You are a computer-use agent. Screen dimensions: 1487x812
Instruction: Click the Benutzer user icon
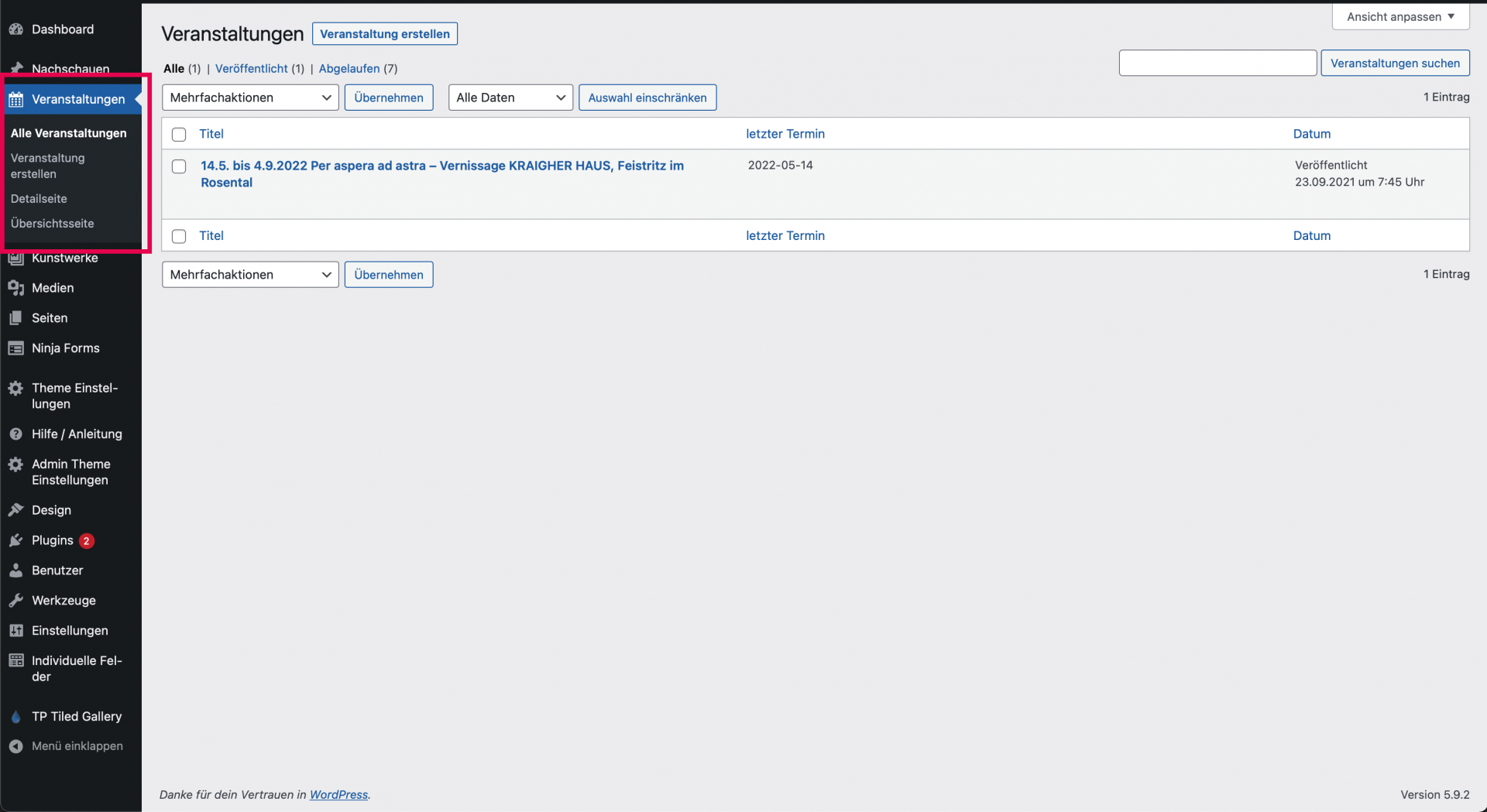tap(15, 570)
